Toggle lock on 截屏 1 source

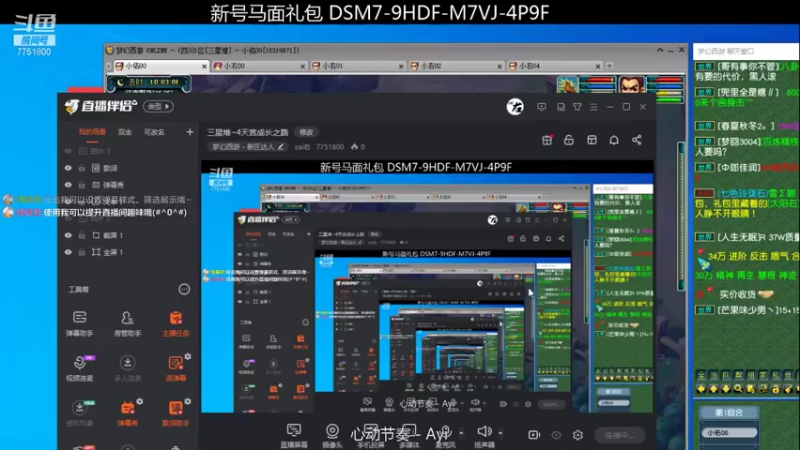coord(82,235)
